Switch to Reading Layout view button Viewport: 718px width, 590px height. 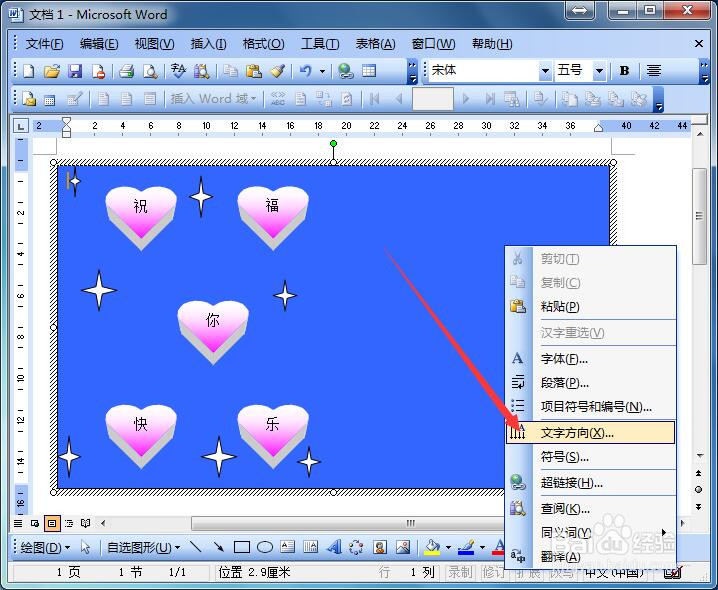[86, 523]
